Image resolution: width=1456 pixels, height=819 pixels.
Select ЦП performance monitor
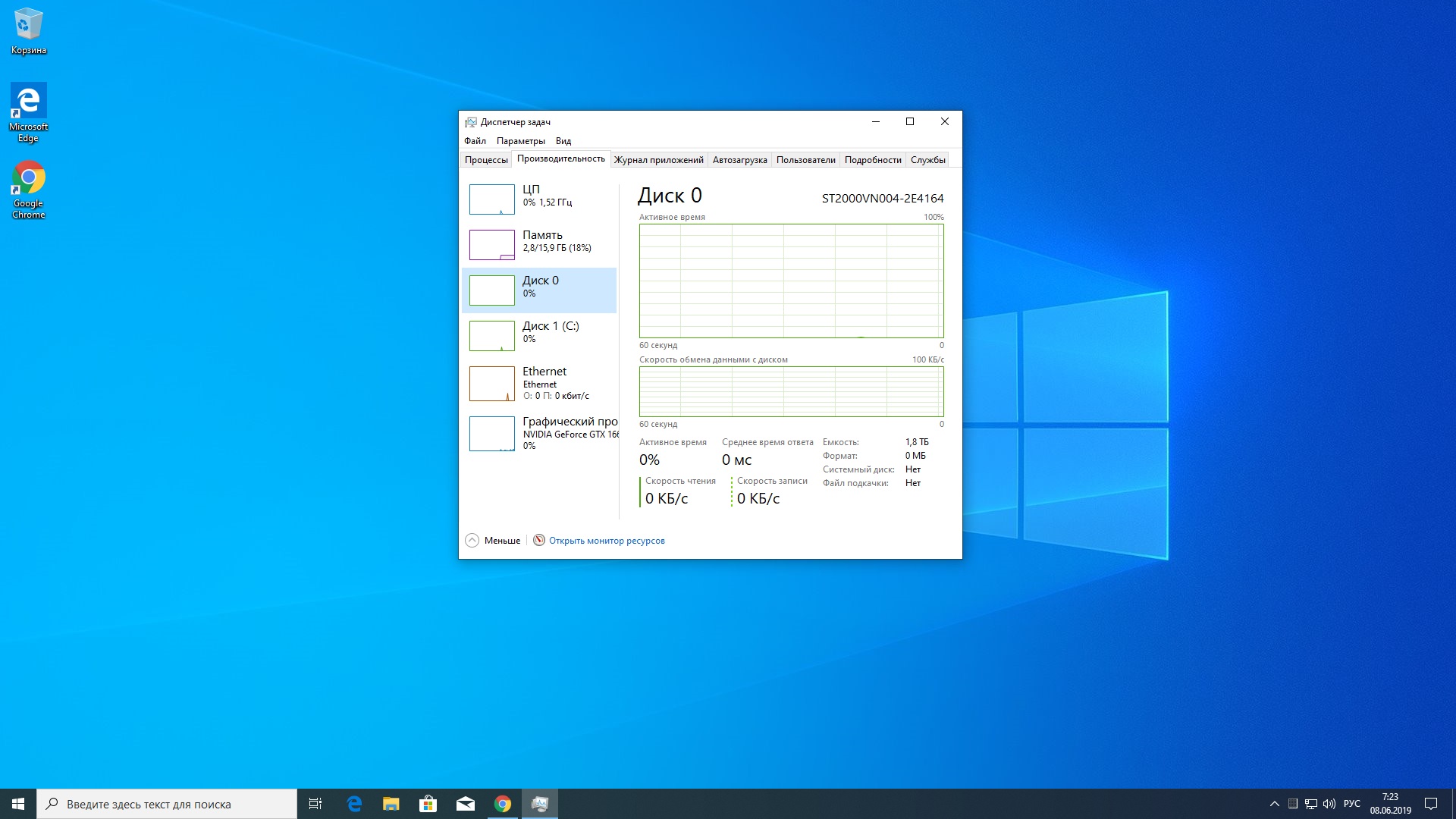coord(539,196)
